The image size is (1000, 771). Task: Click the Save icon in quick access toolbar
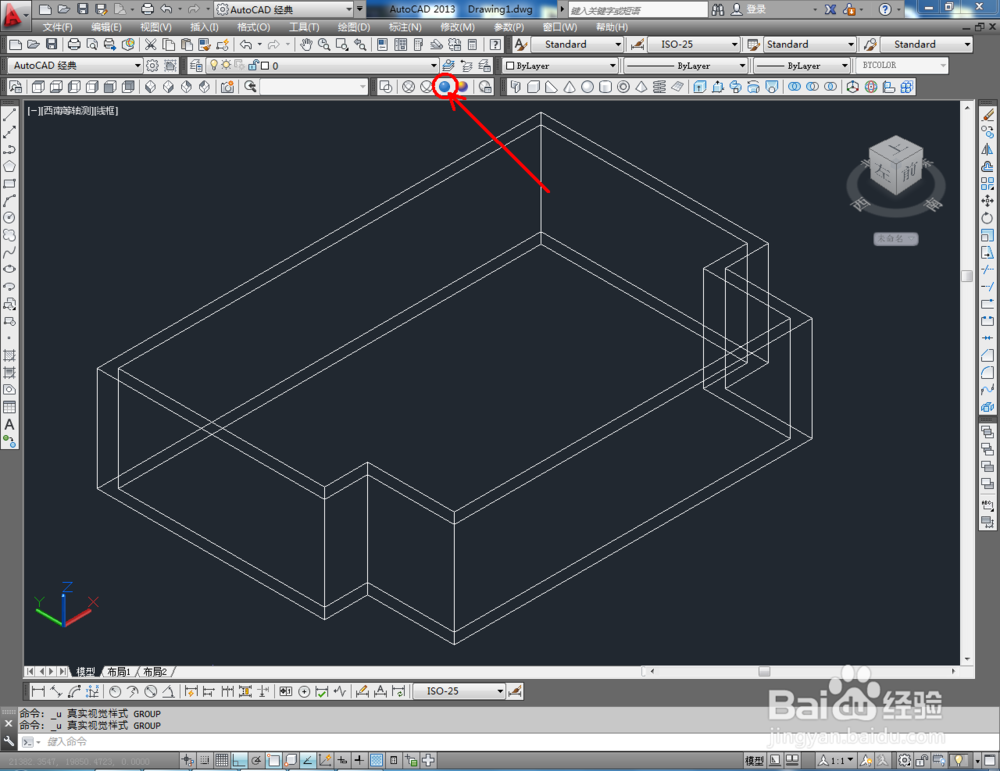tap(82, 9)
